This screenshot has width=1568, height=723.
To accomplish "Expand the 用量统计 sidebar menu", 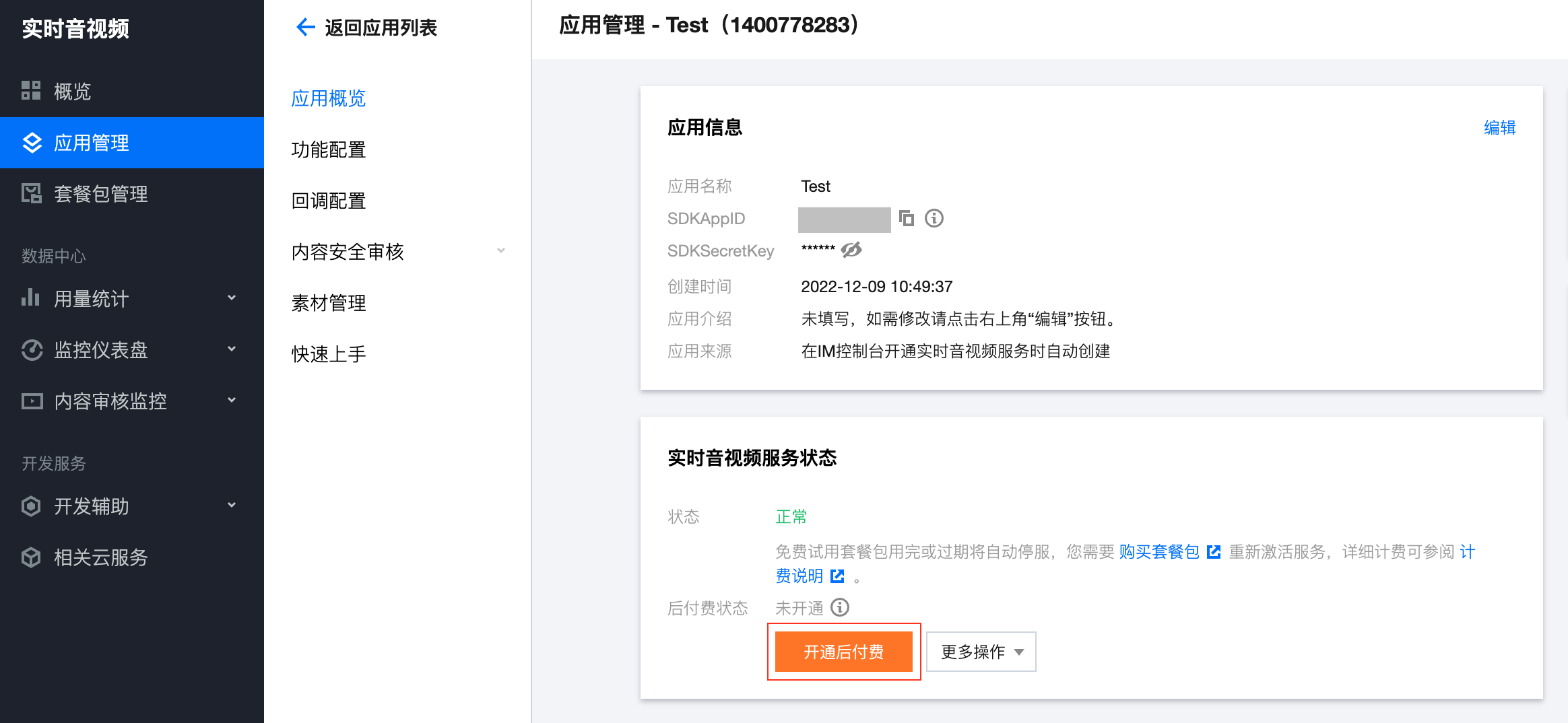I will (x=232, y=298).
